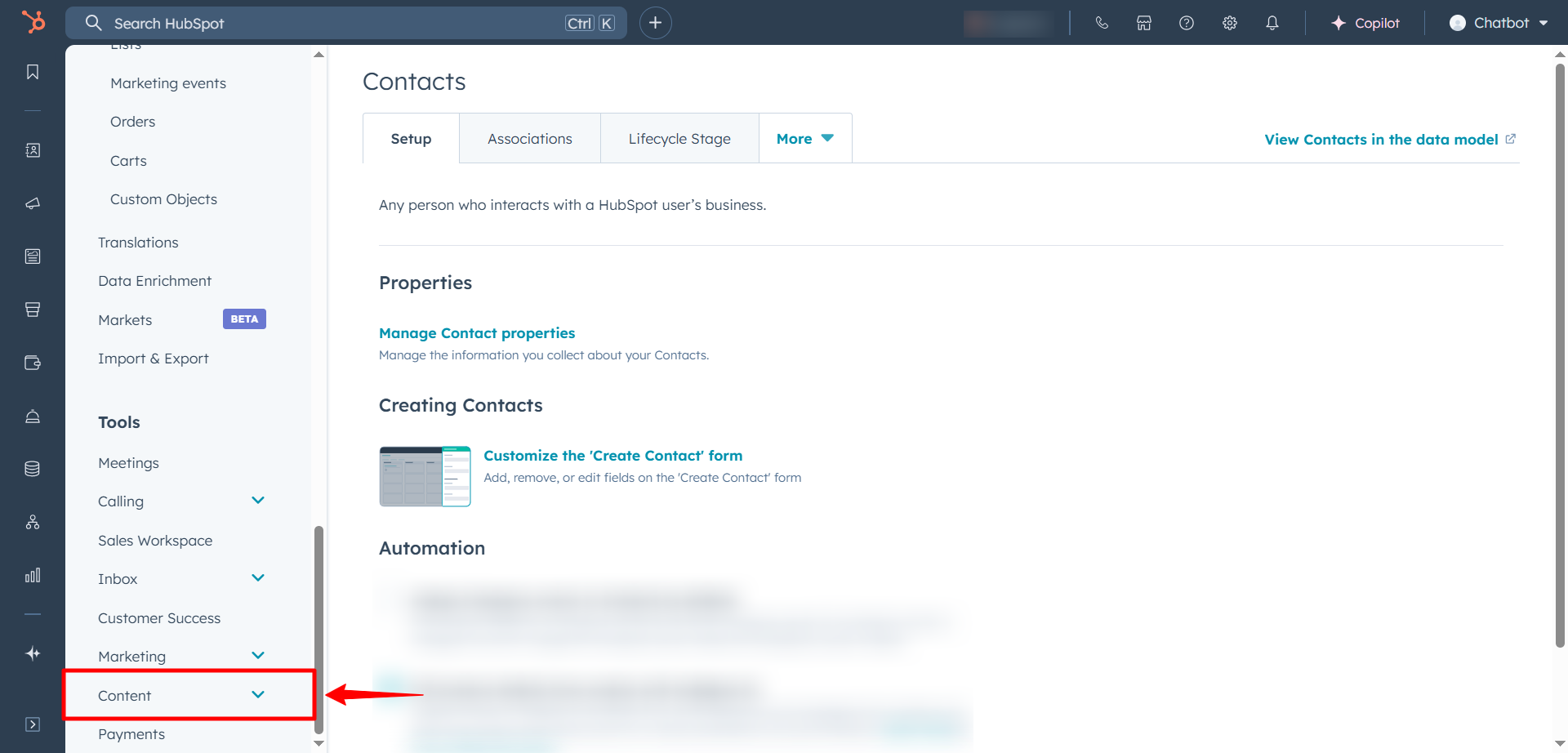Expand the Marketing section chevron
1568x753 pixels.
(258, 656)
